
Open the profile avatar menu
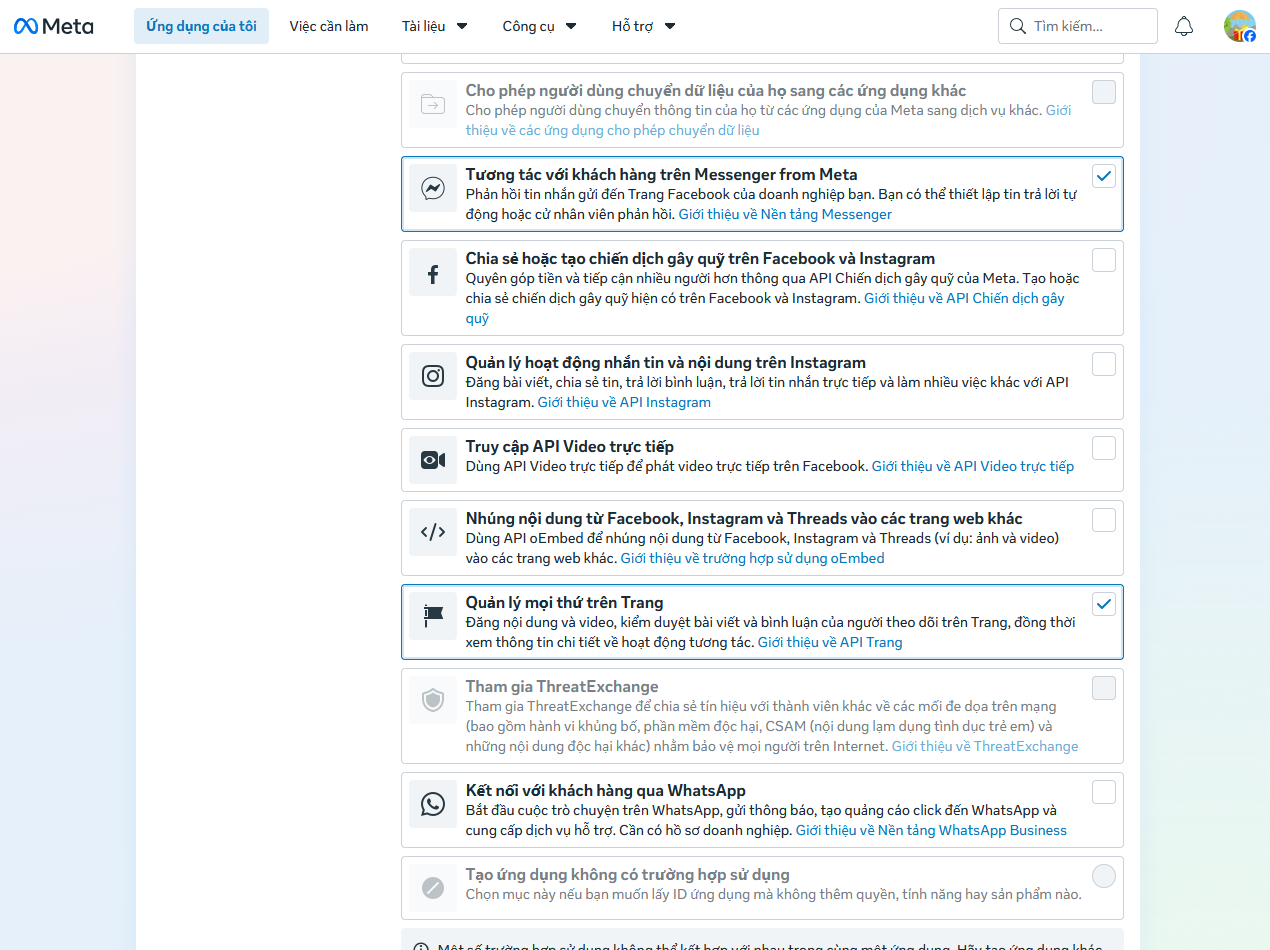pos(1240,26)
